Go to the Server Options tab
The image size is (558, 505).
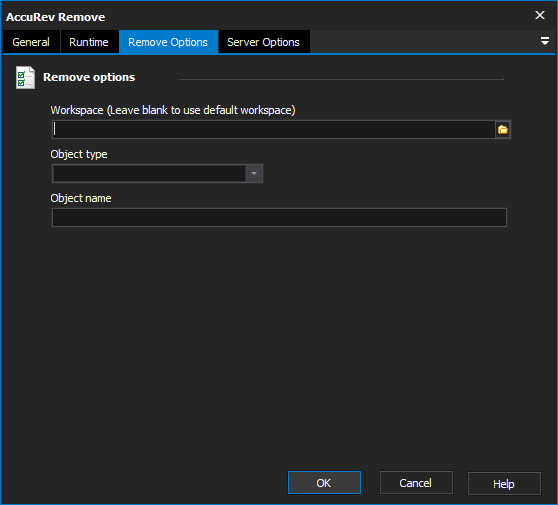tap(263, 42)
